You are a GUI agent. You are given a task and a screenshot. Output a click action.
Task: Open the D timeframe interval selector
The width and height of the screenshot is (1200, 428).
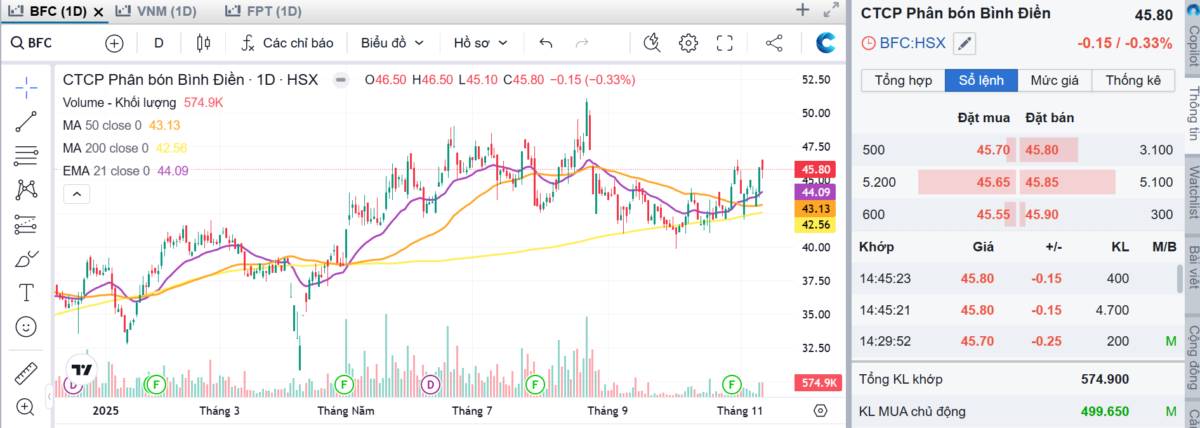(x=159, y=43)
